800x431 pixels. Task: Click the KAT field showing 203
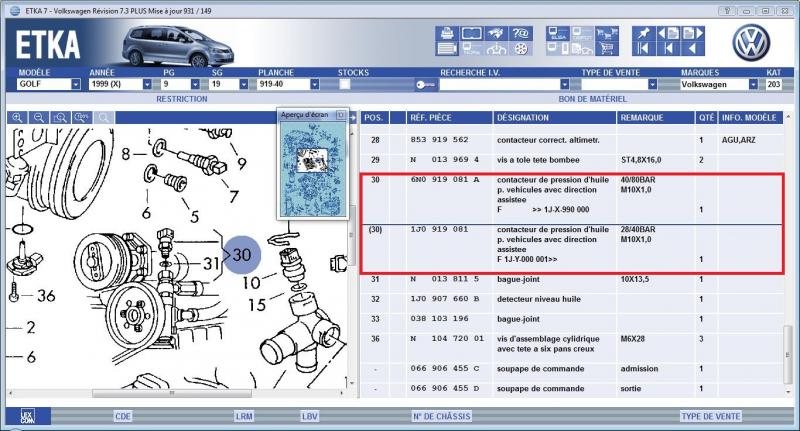click(773, 84)
